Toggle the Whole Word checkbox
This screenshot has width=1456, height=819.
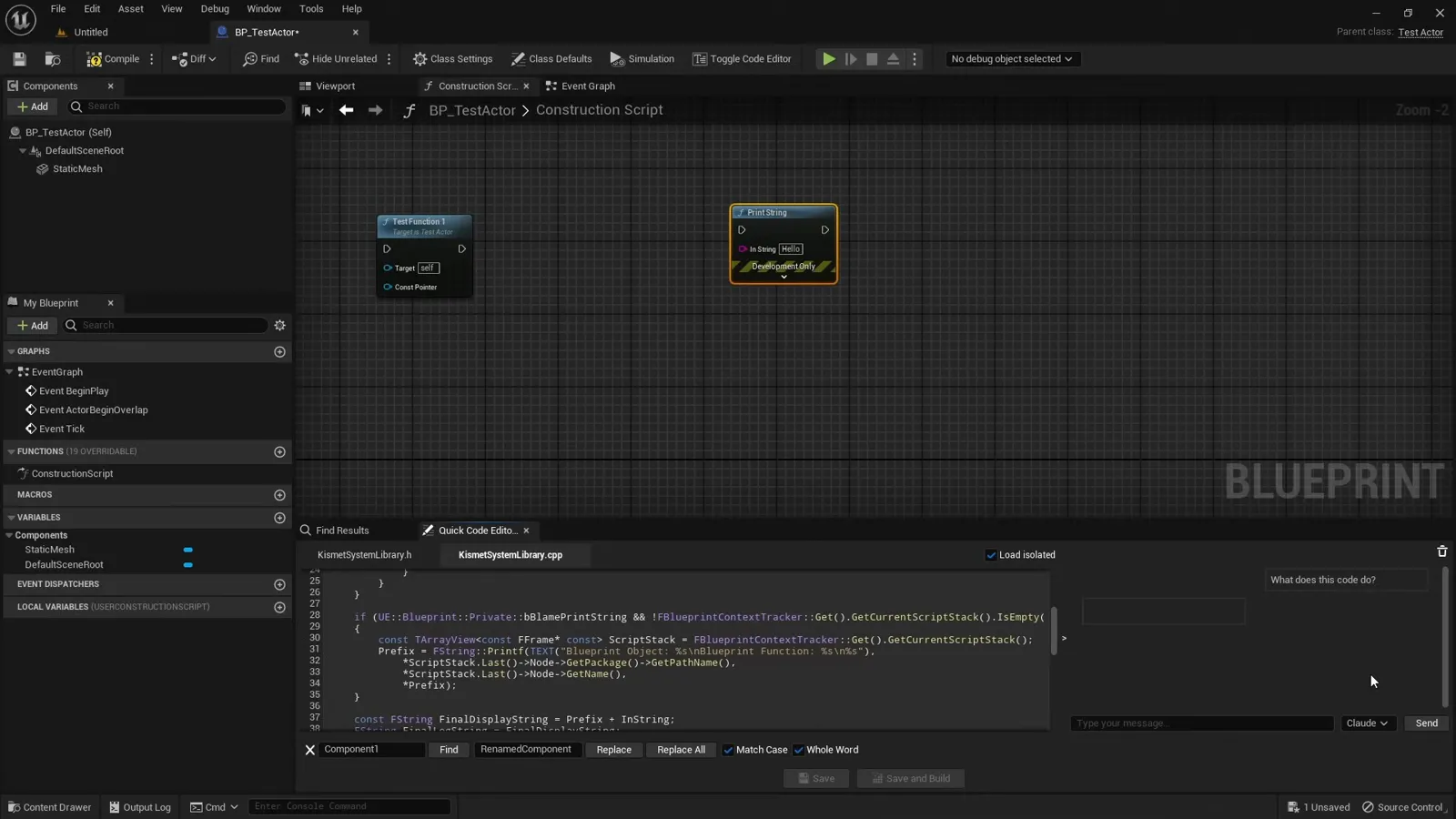798,751
